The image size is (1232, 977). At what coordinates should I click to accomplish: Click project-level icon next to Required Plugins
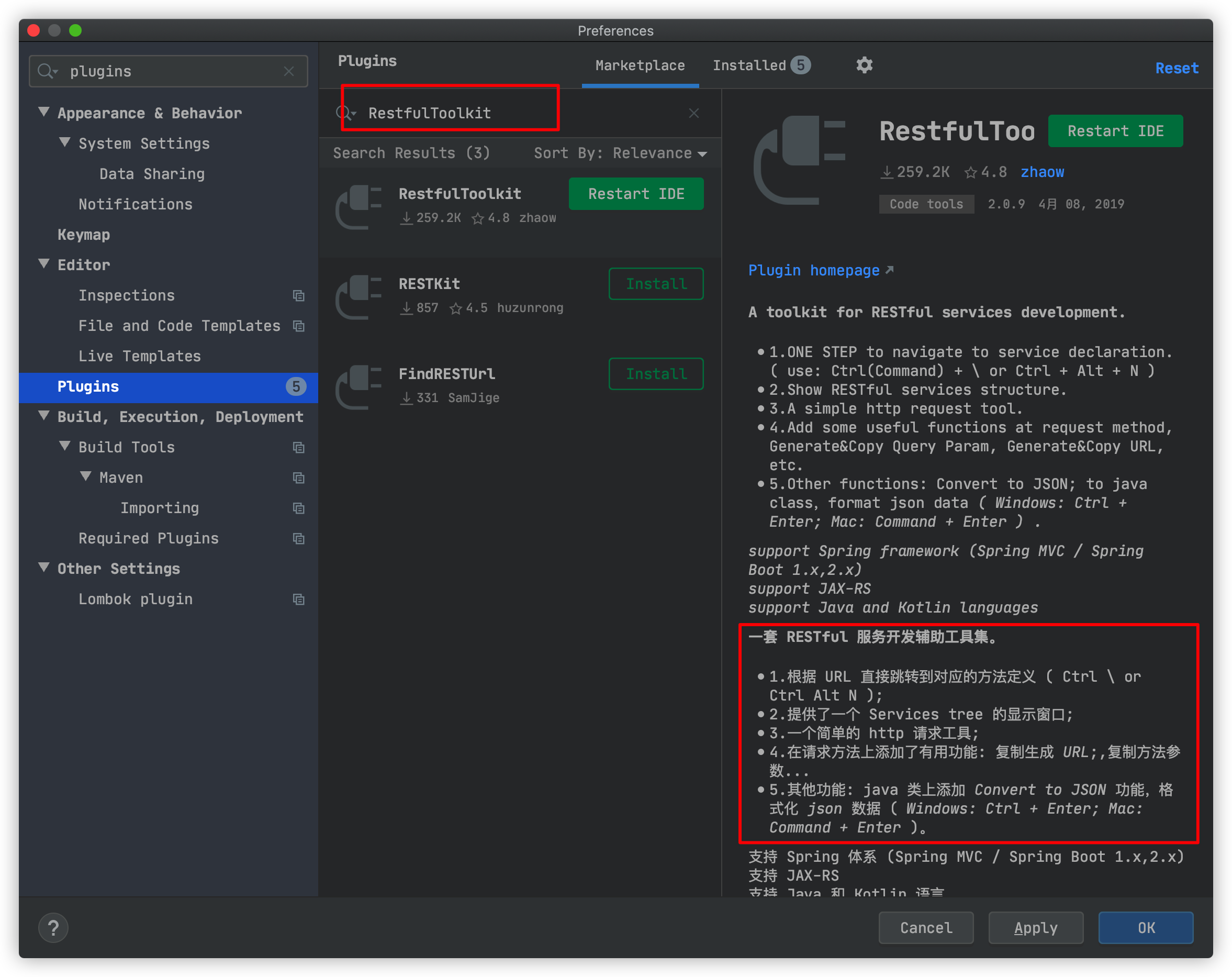[x=298, y=539]
